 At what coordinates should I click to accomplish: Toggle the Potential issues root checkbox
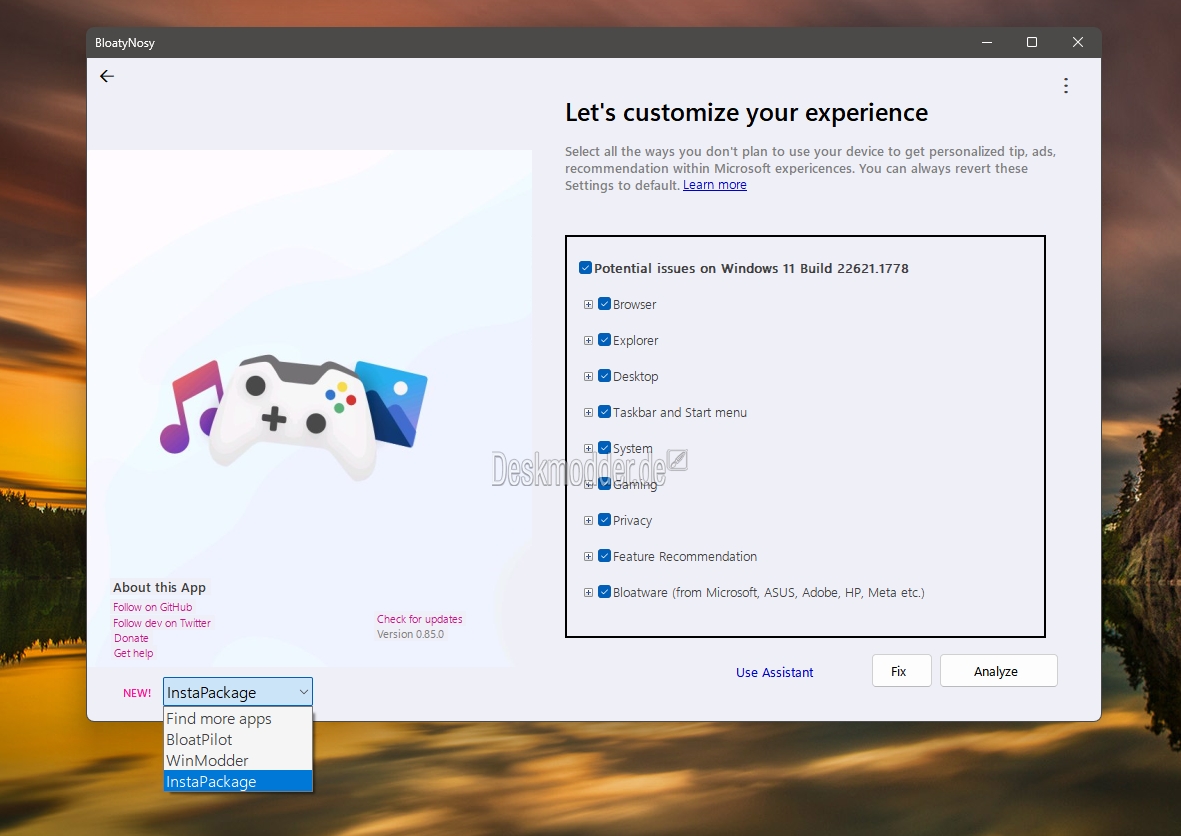pos(585,268)
